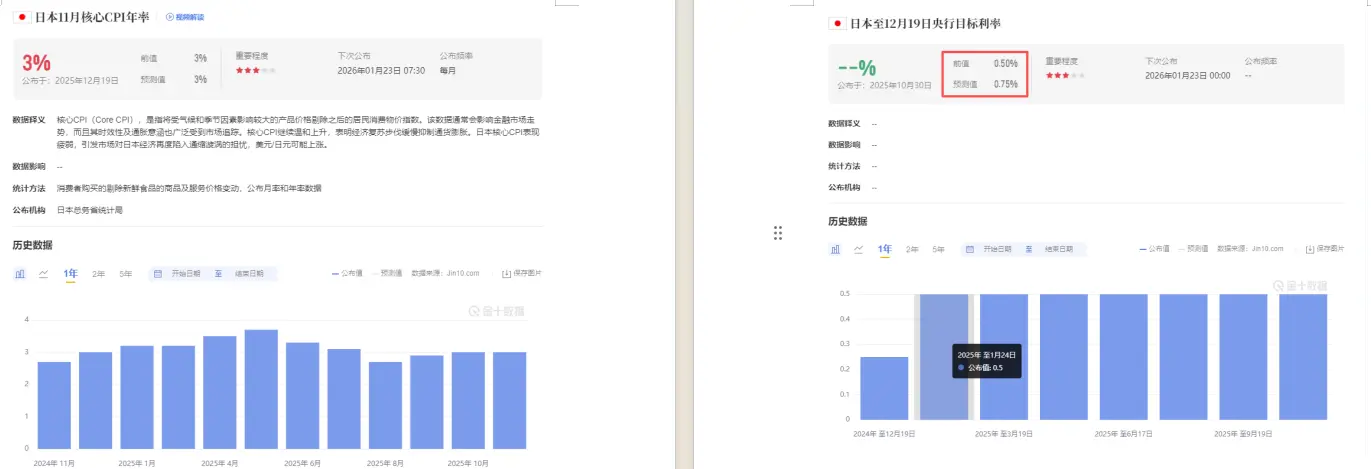
Task: Click 日本总务省统计局 agency text
Action: point(90,210)
